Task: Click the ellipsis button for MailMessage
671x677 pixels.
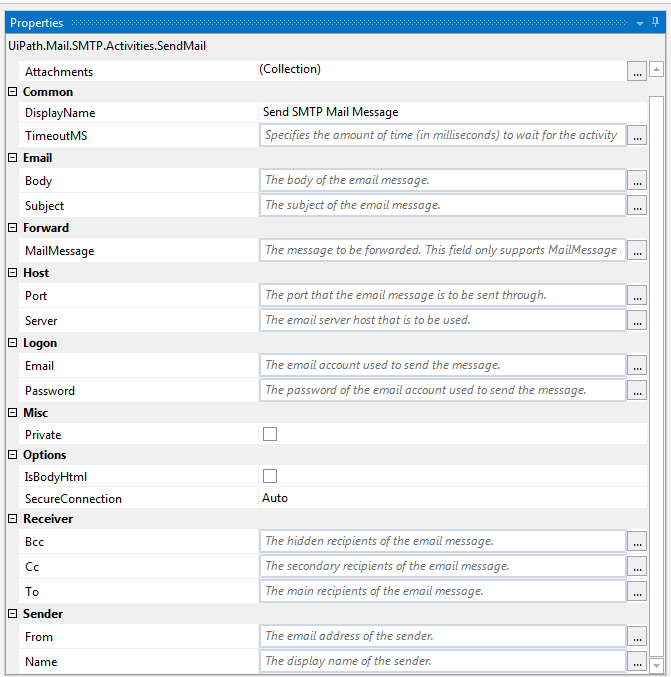Action: 637,250
